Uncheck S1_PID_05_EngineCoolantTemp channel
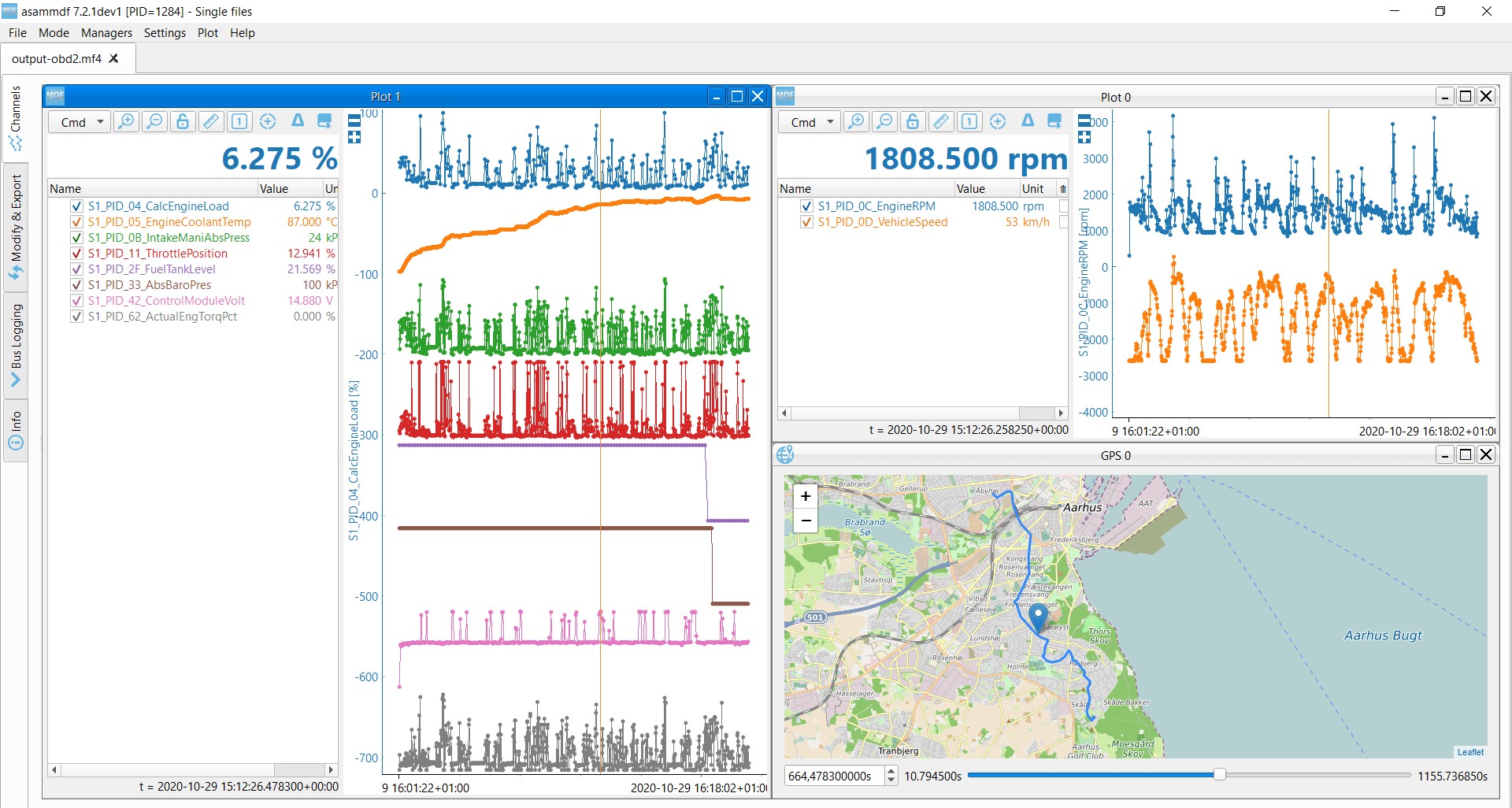The height and width of the screenshot is (808, 1512). click(76, 222)
